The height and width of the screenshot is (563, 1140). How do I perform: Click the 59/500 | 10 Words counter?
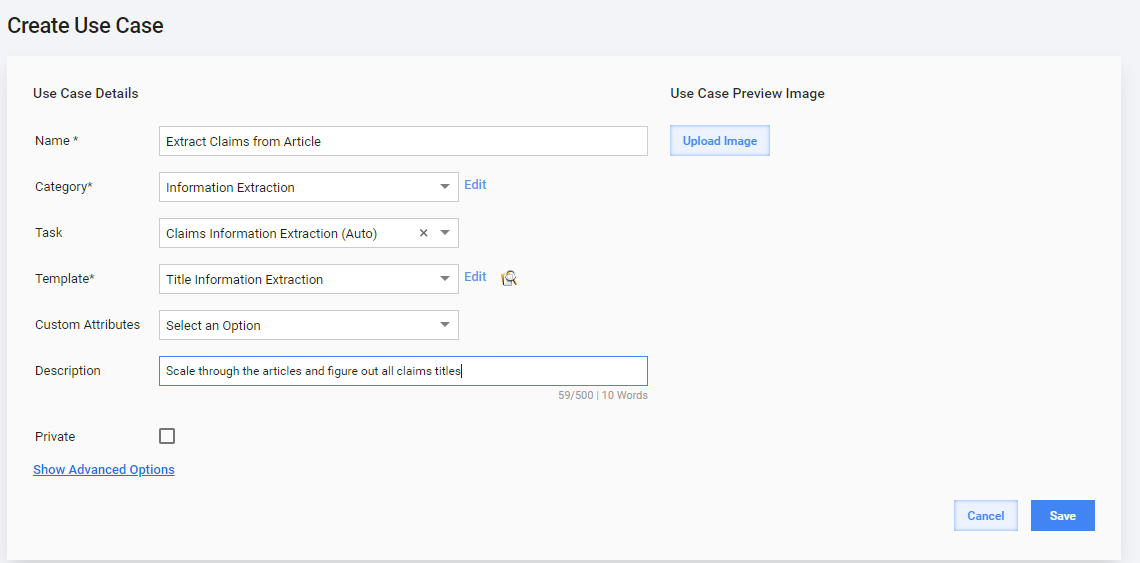[601, 396]
